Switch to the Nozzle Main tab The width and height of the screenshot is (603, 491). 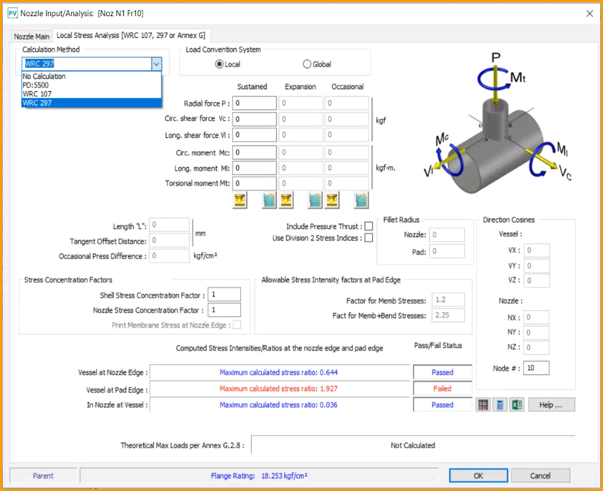pyautogui.click(x=31, y=36)
